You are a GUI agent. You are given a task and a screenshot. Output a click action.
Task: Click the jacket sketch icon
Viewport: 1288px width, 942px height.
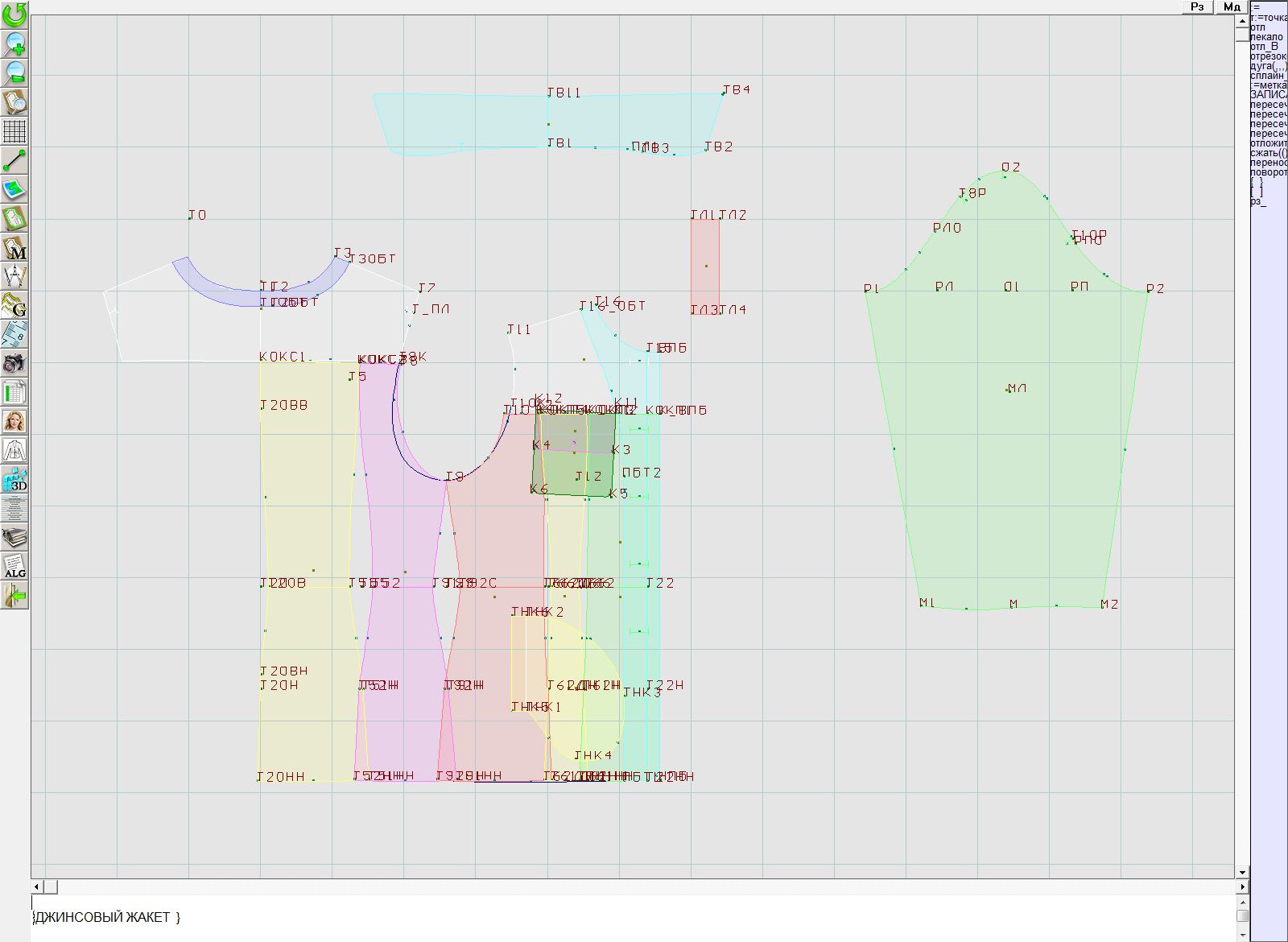14,450
